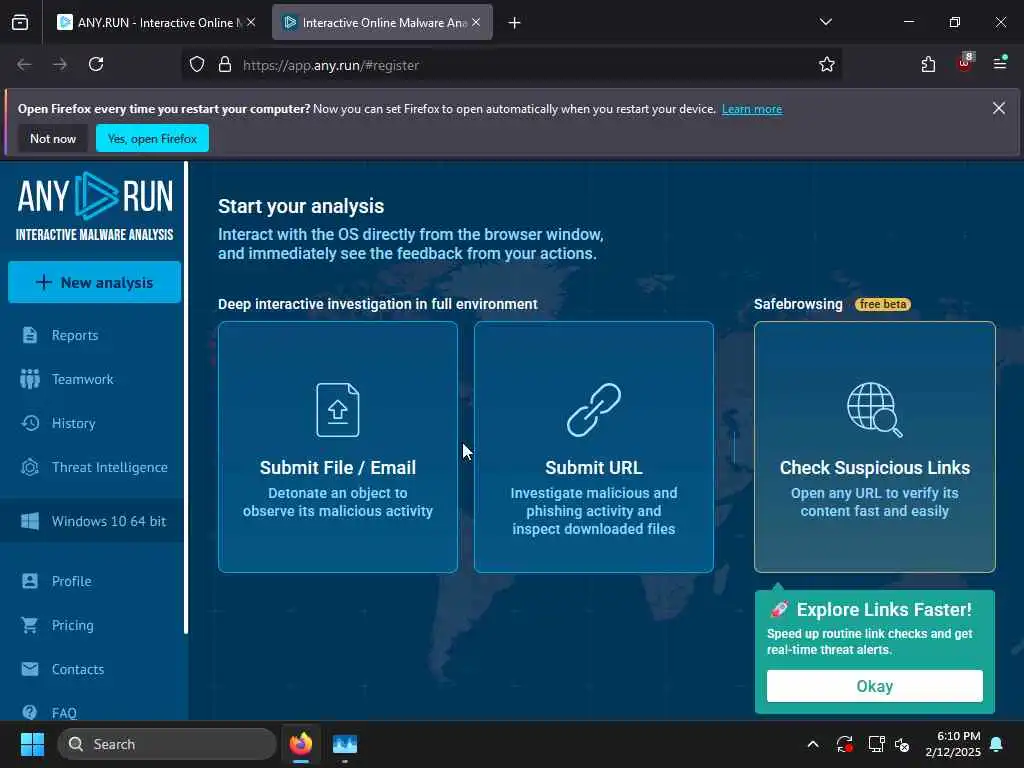The width and height of the screenshot is (1024, 768).
Task: Open the notification bell in system tray
Action: (997, 744)
